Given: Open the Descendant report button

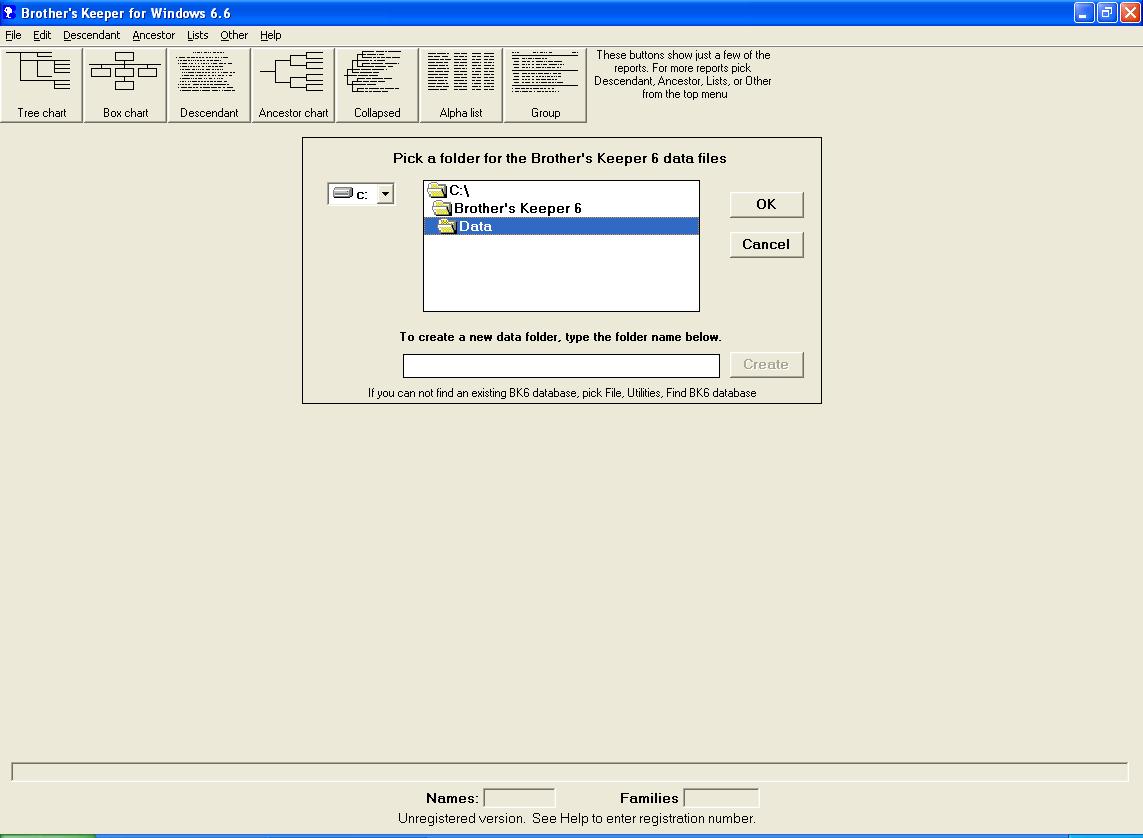Looking at the screenshot, I should [x=209, y=85].
